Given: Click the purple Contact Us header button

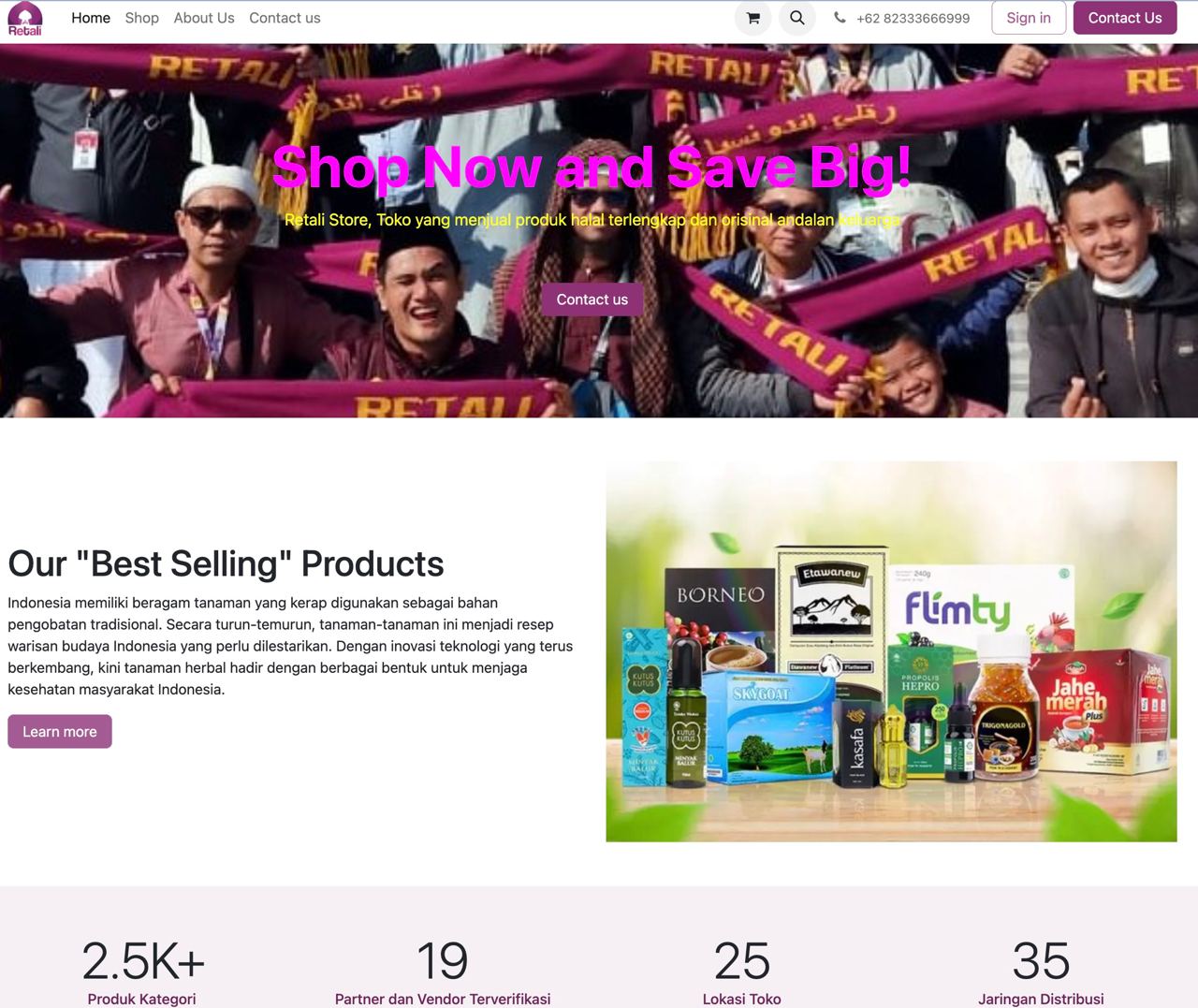Looking at the screenshot, I should coord(1125,18).
